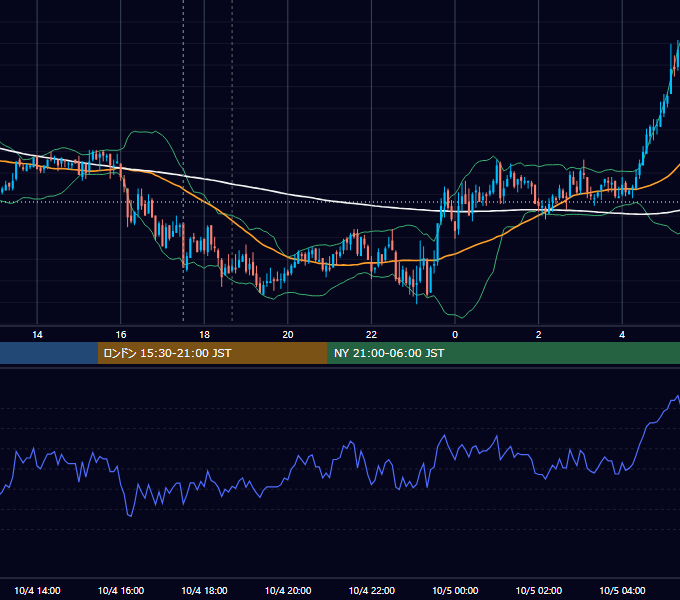Click the 10/4 20:00 date label
The image size is (680, 600).
point(288,590)
